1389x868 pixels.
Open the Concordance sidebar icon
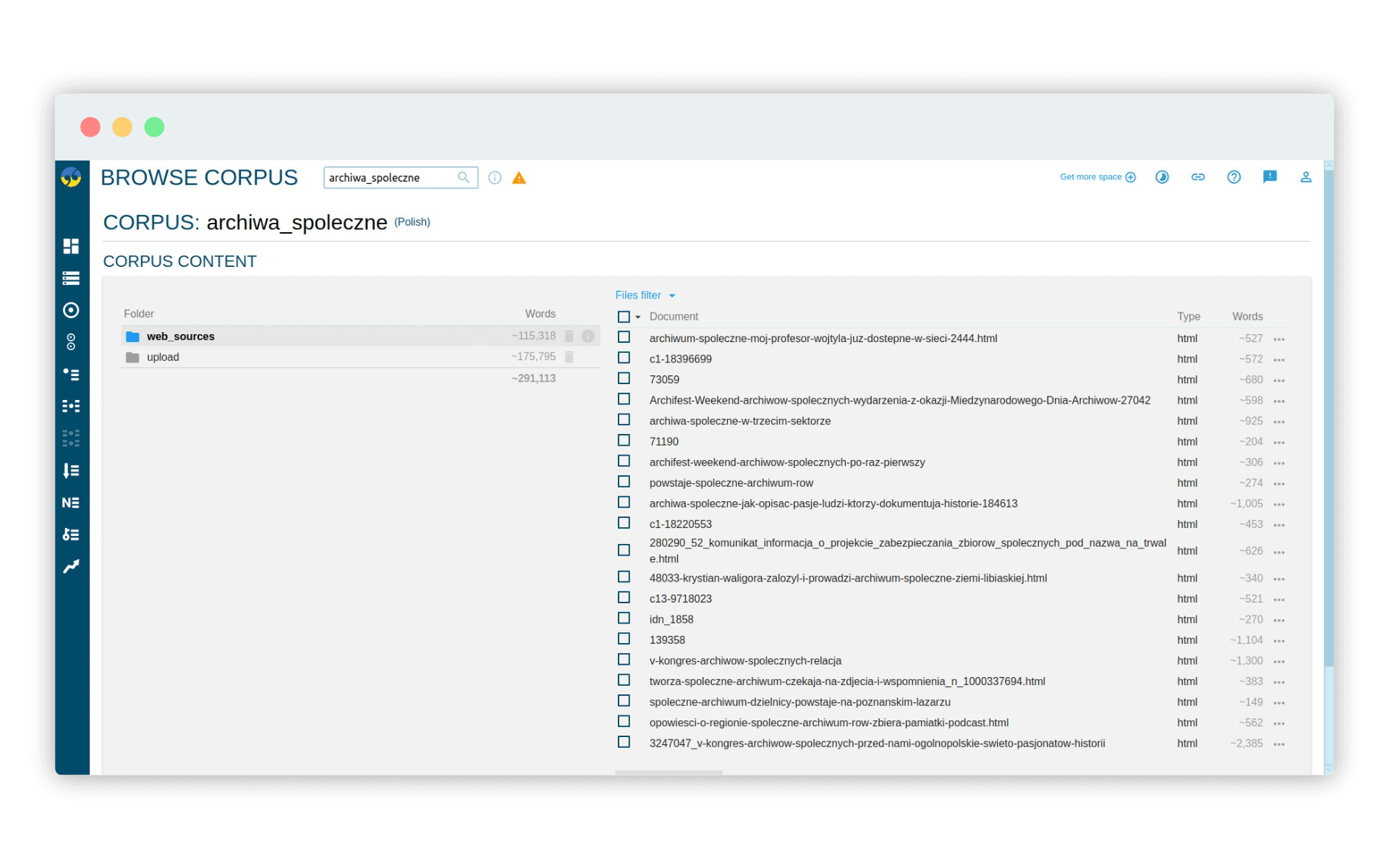[x=71, y=406]
